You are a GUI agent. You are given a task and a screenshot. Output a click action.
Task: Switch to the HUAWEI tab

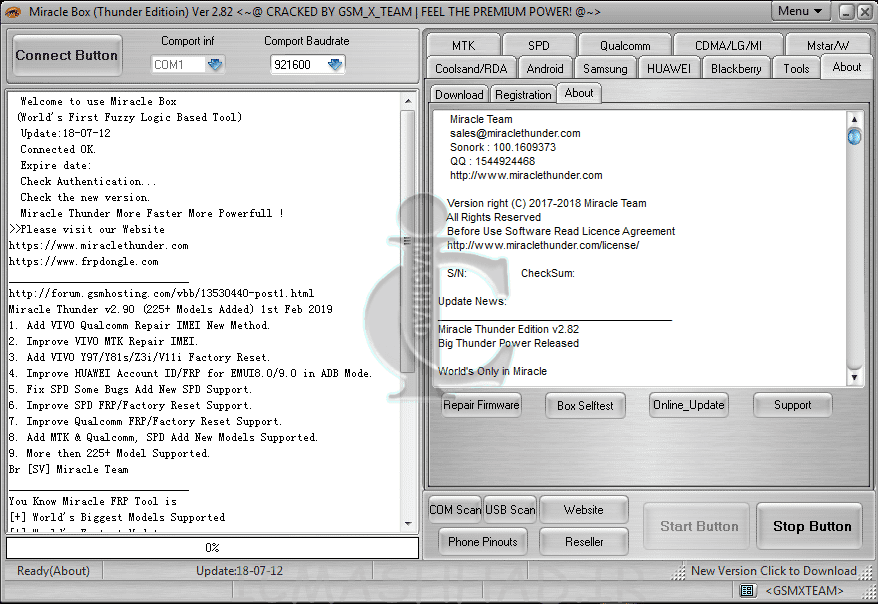pyautogui.click(x=669, y=68)
